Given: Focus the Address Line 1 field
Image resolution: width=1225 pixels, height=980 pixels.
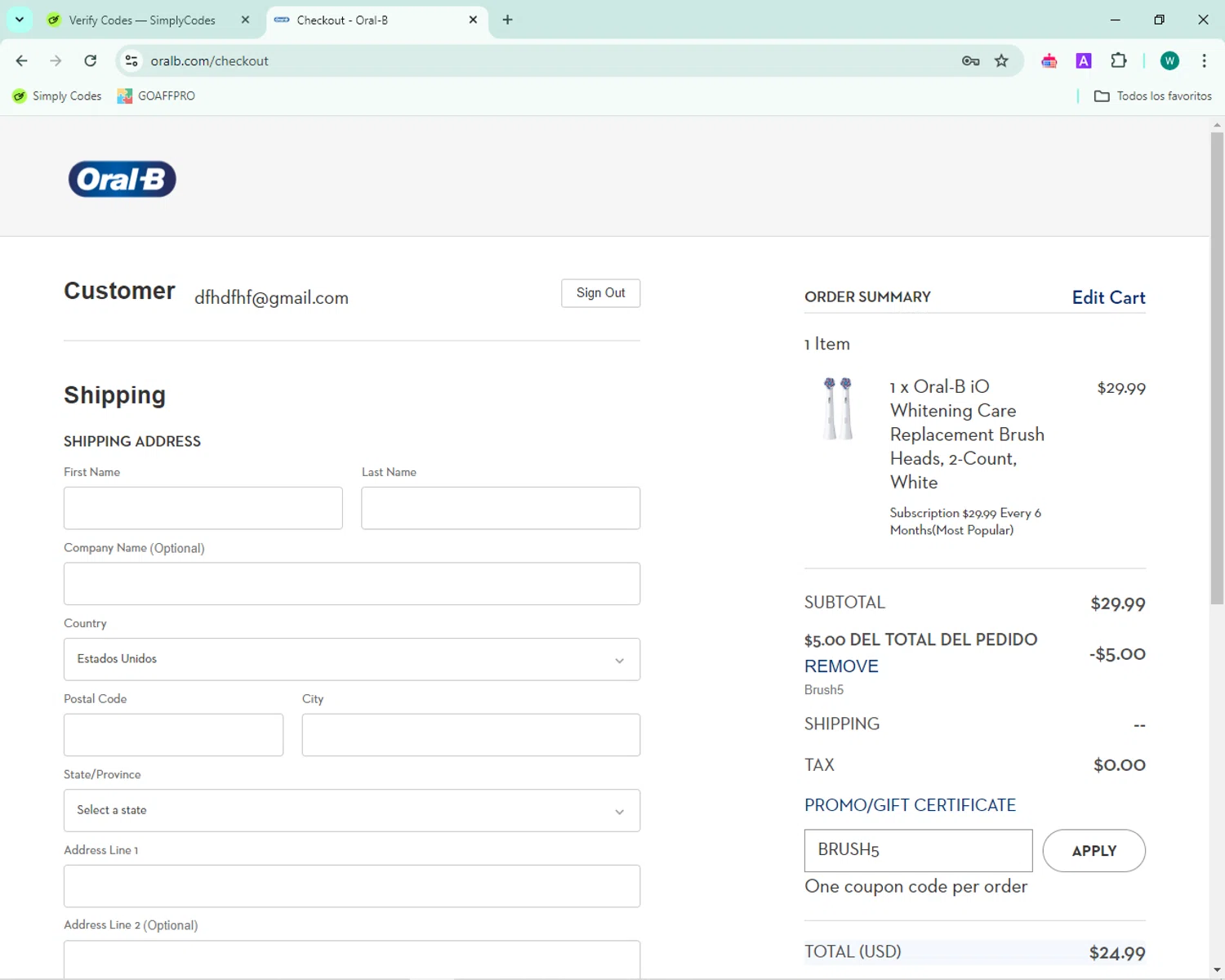Looking at the screenshot, I should tap(352, 886).
